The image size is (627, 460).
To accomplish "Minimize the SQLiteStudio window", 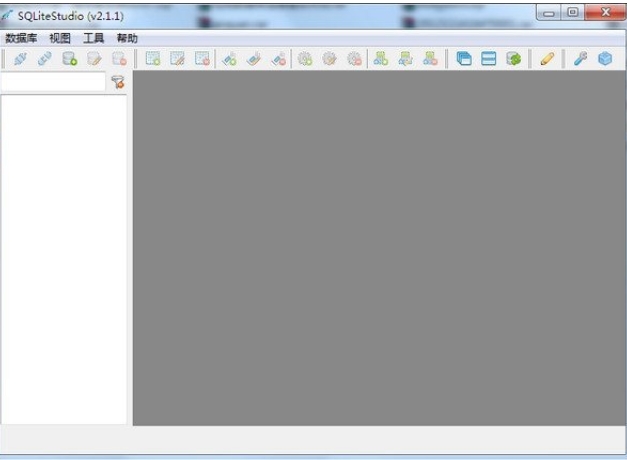I will [549, 13].
